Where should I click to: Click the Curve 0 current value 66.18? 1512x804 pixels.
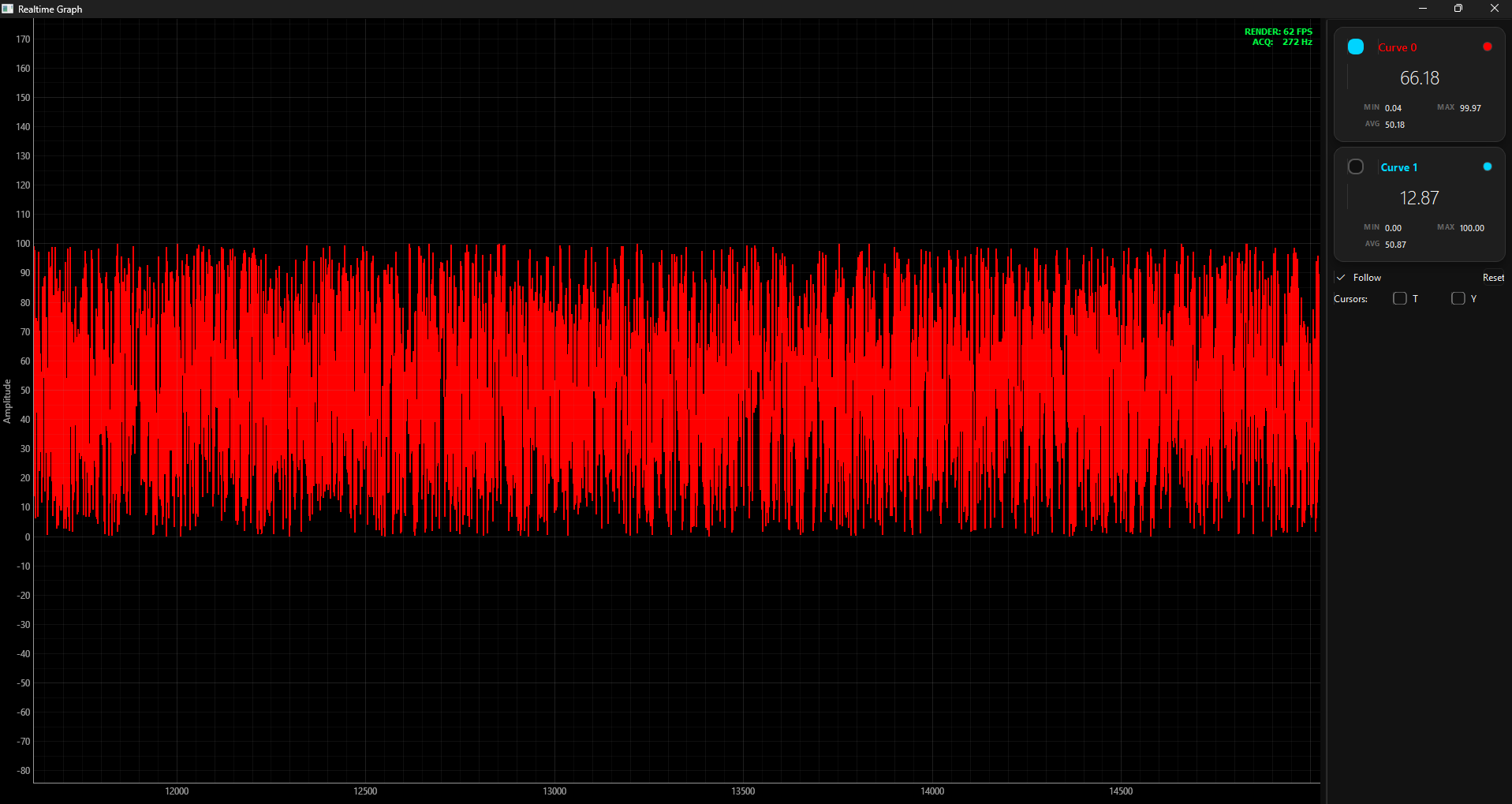1419,78
